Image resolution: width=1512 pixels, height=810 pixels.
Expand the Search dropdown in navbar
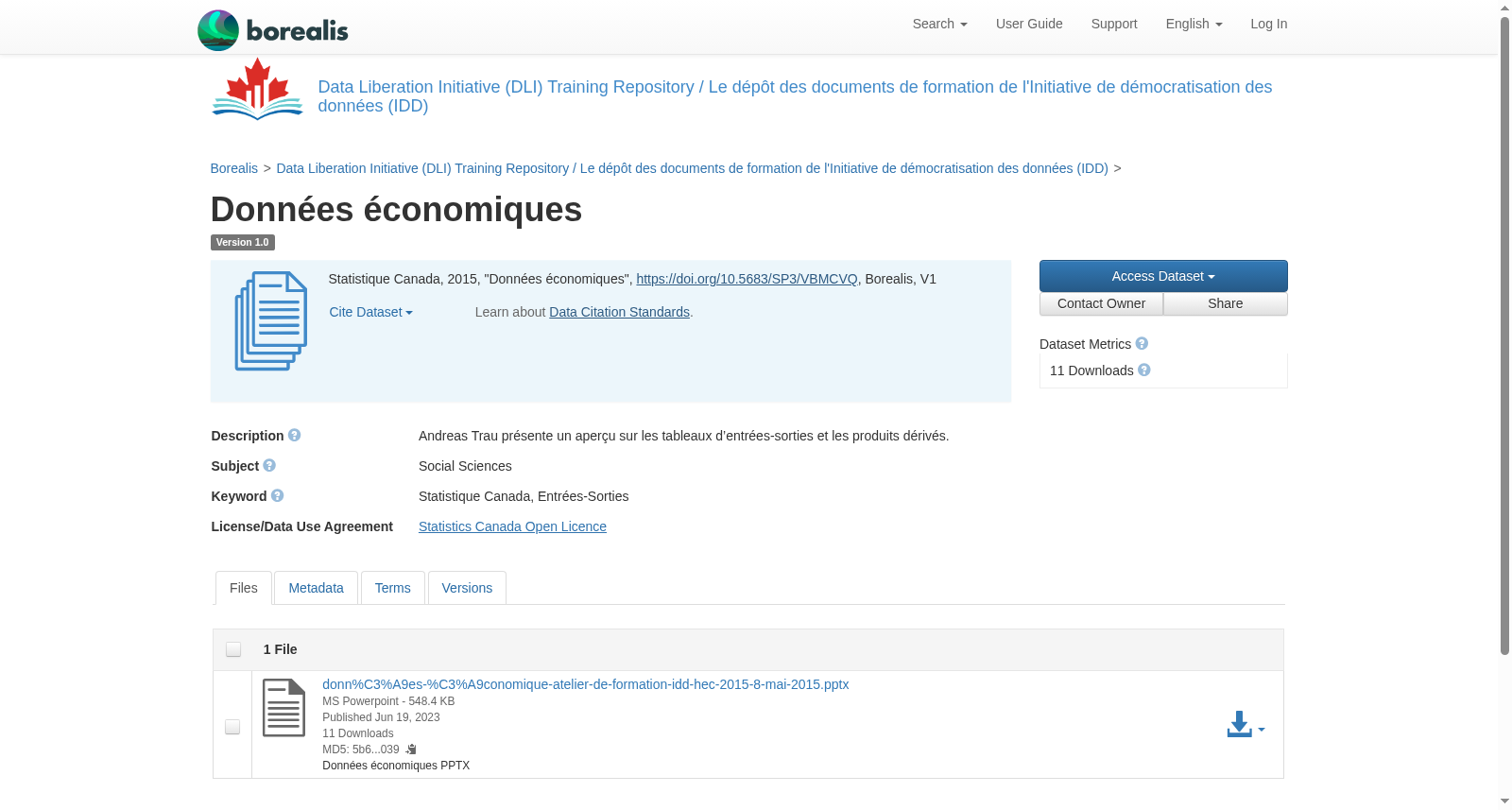tap(939, 24)
